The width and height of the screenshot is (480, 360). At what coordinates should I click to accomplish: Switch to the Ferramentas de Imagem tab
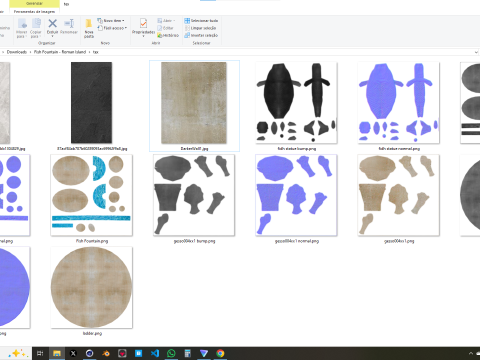click(34, 12)
